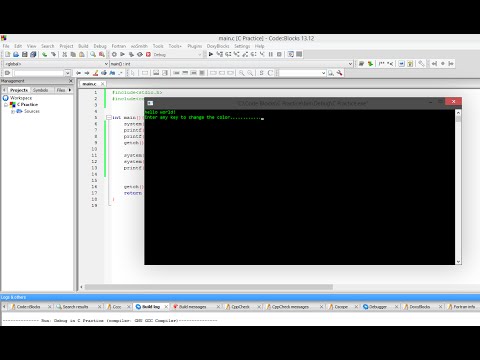Rebuild the project icon

coord(140,54)
